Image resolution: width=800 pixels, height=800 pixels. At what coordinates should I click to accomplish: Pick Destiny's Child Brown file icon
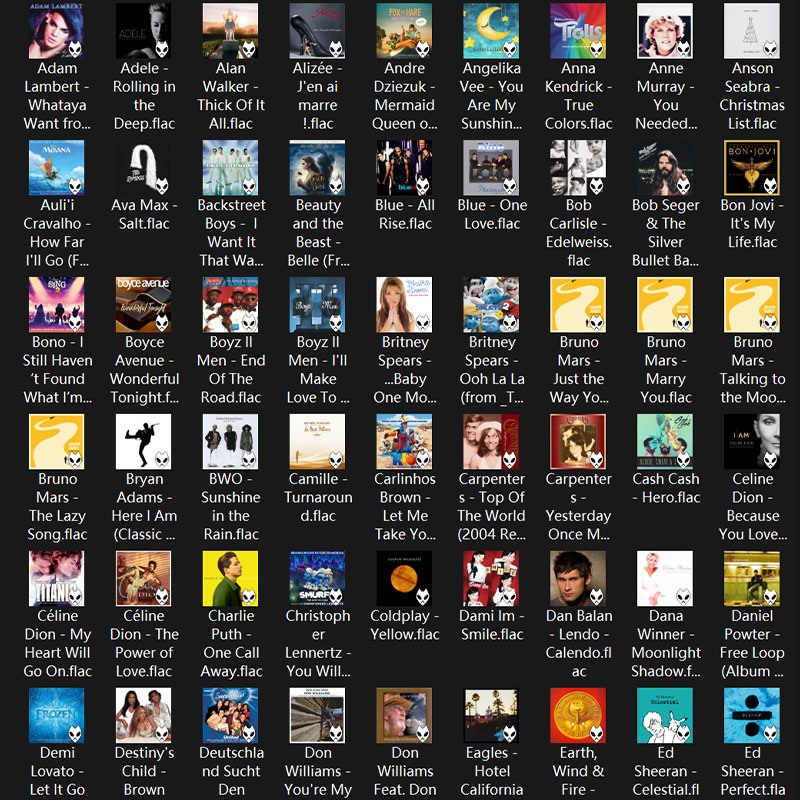[x=143, y=715]
